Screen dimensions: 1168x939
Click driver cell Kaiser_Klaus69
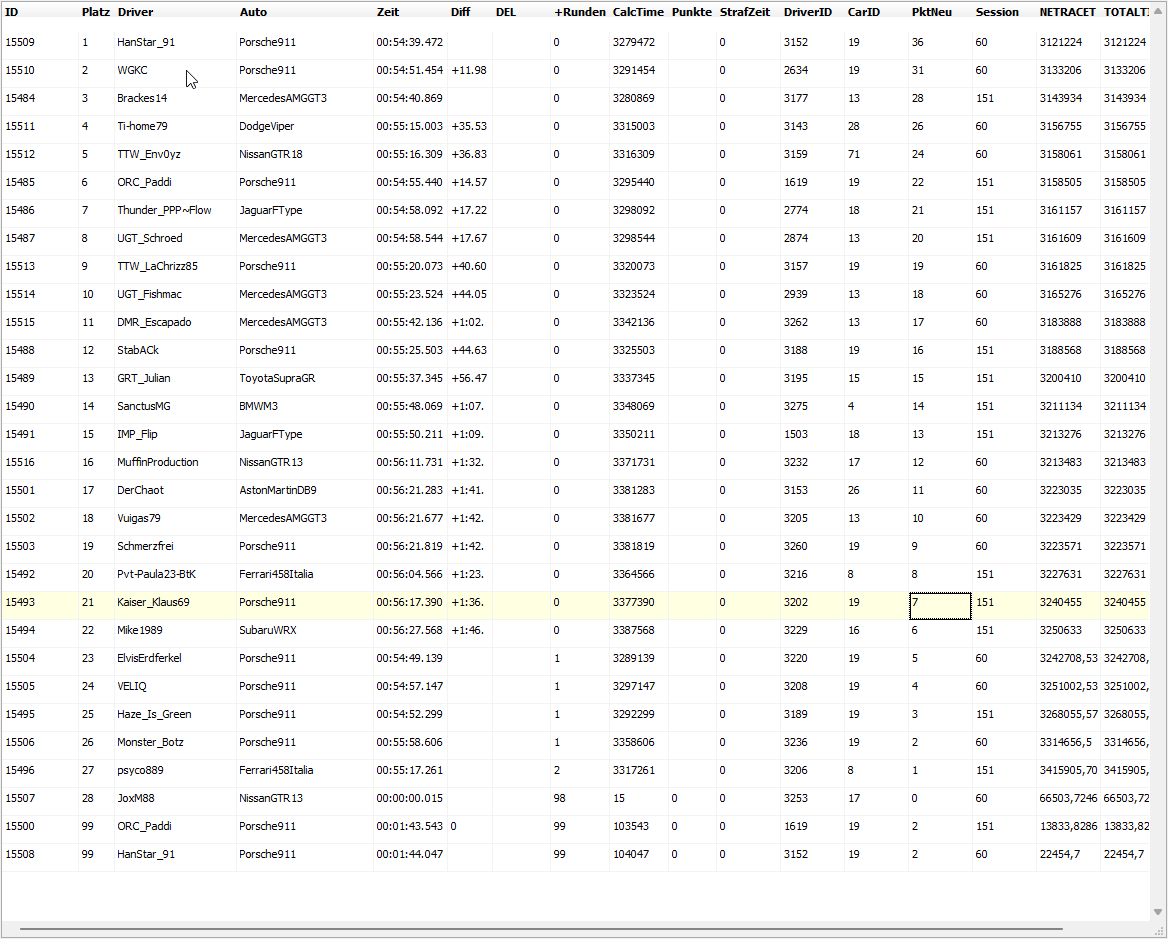(153, 603)
